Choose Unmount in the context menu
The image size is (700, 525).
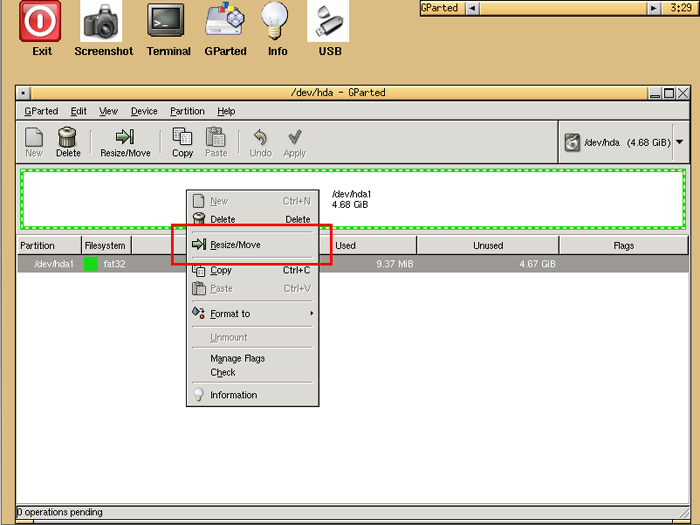click(x=252, y=338)
